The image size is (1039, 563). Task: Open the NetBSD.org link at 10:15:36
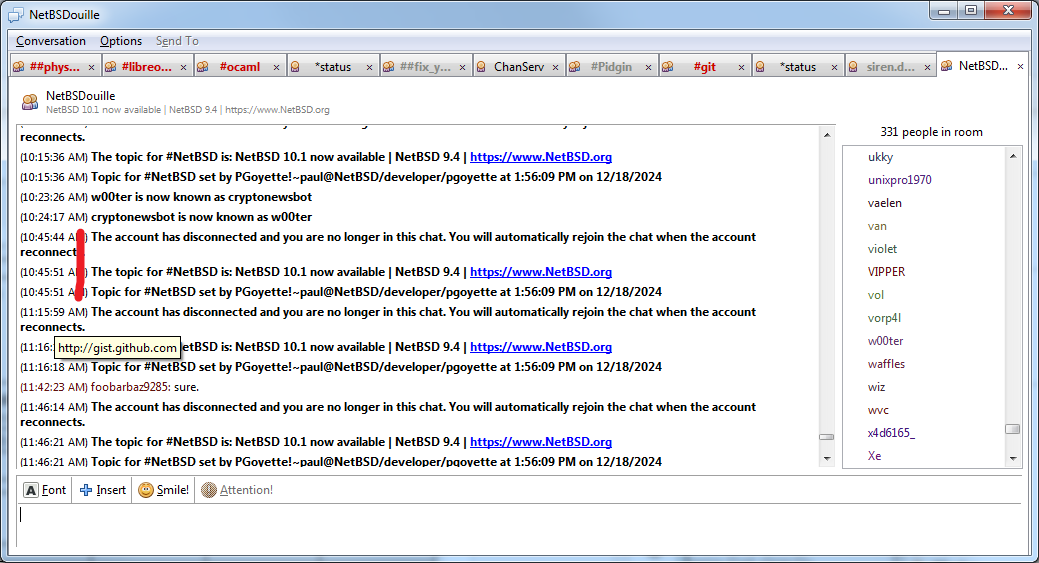click(540, 157)
